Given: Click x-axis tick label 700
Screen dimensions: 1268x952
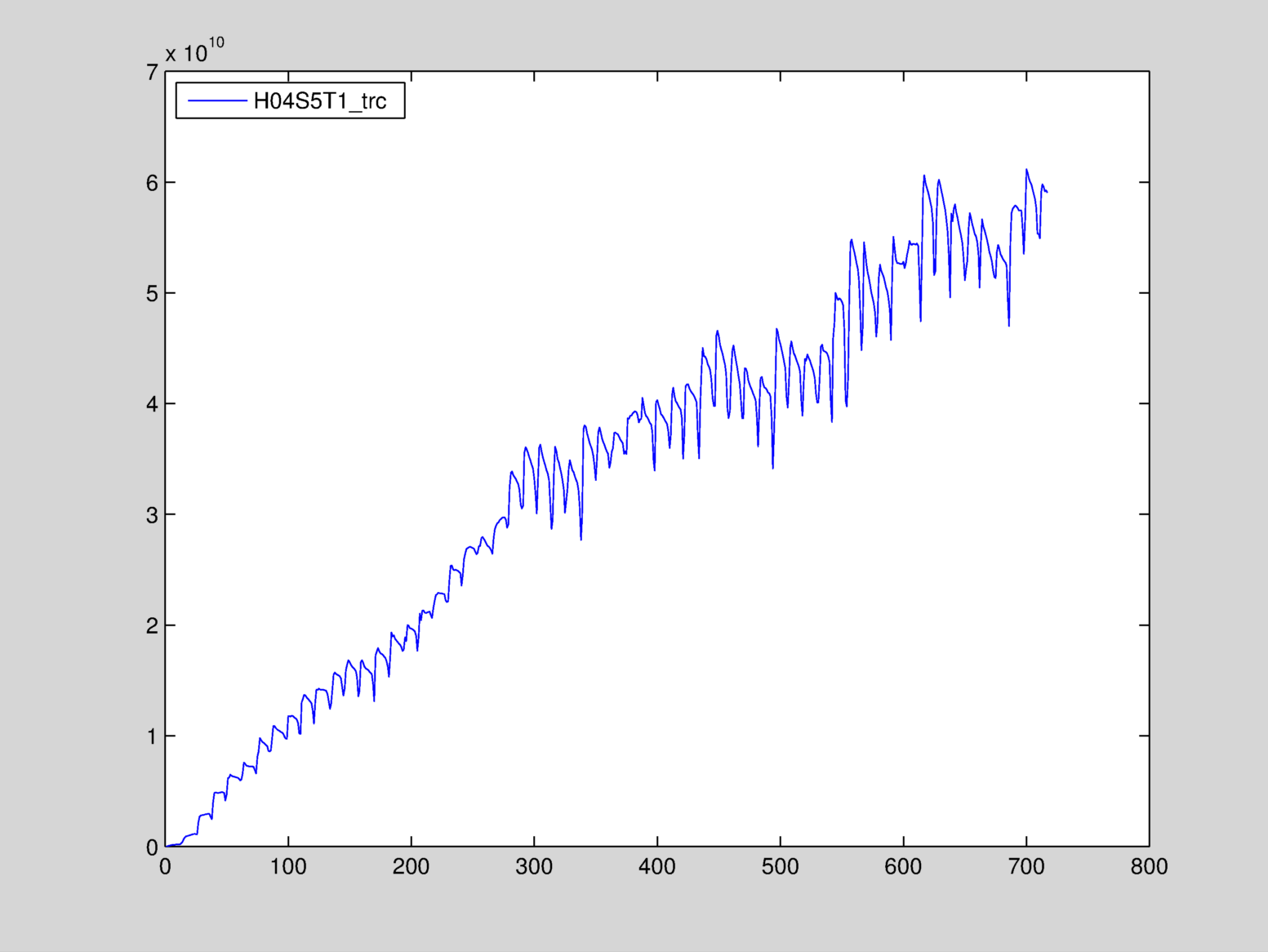Looking at the screenshot, I should click(x=1026, y=867).
